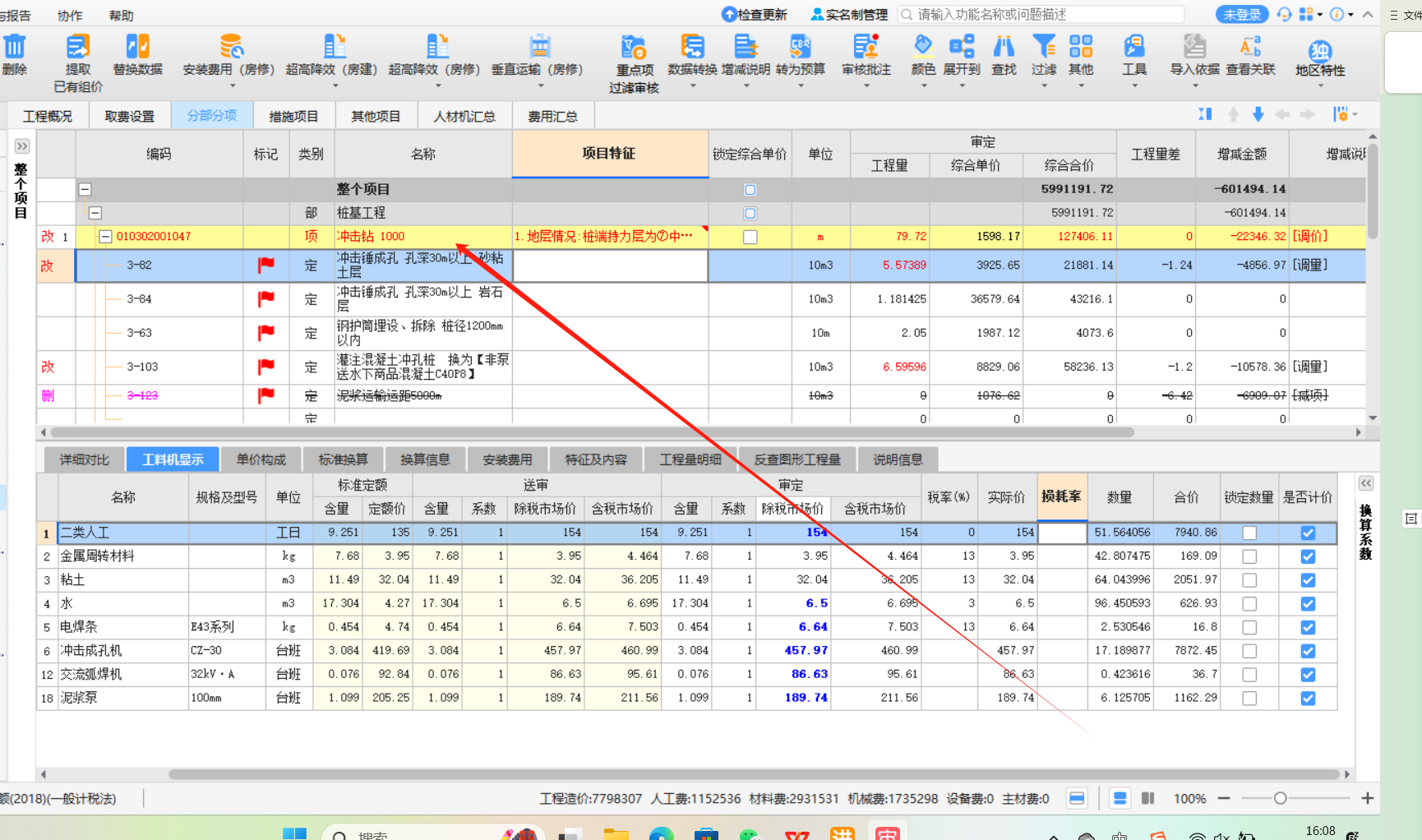Uncheck 是否计价 for 二类人工

[x=1308, y=533]
